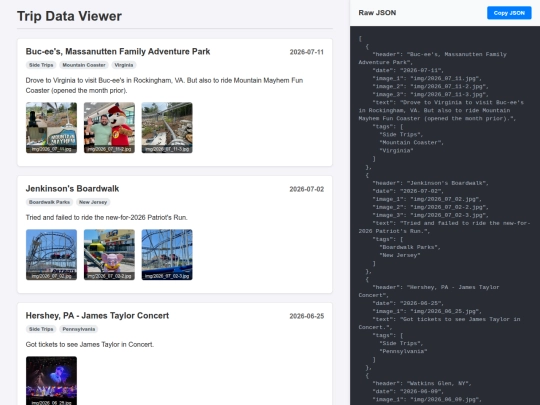The image size is (540, 405).
Task: Open thumbnail img/2026_07_11-2.jpg with Buc-ee's mascot
Action: (109, 127)
